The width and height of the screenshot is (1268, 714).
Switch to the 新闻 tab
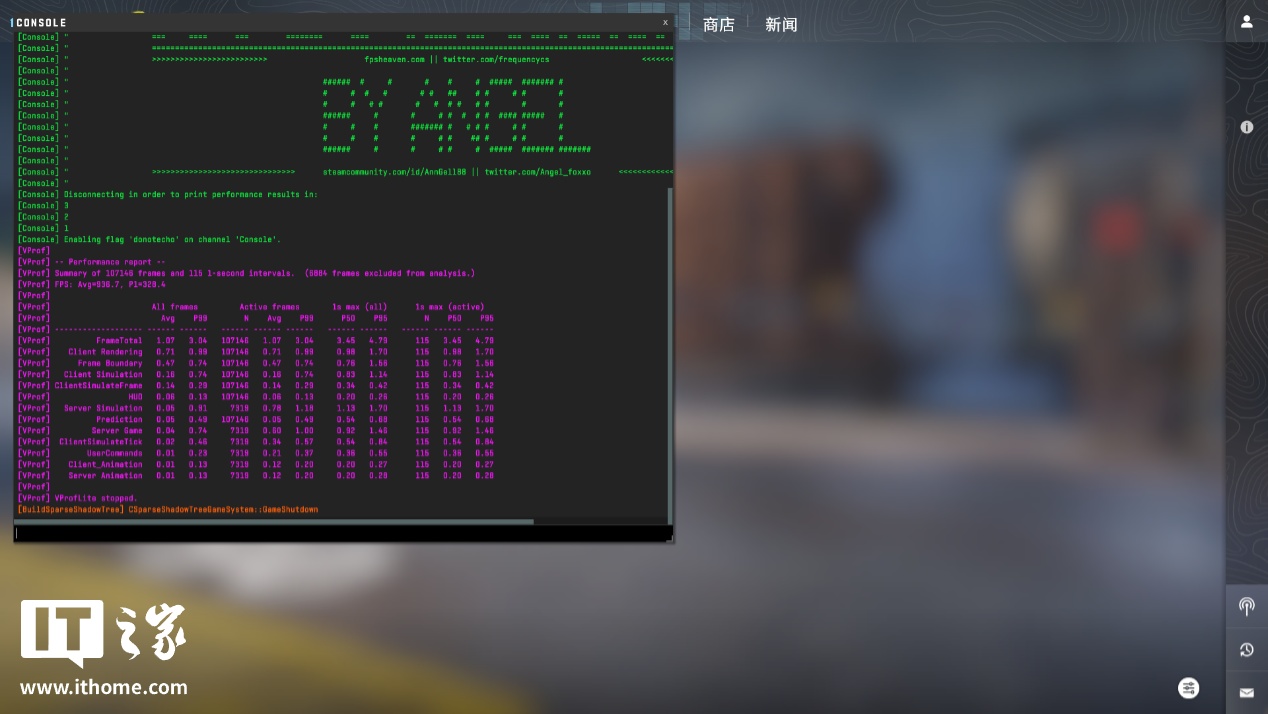pos(781,25)
